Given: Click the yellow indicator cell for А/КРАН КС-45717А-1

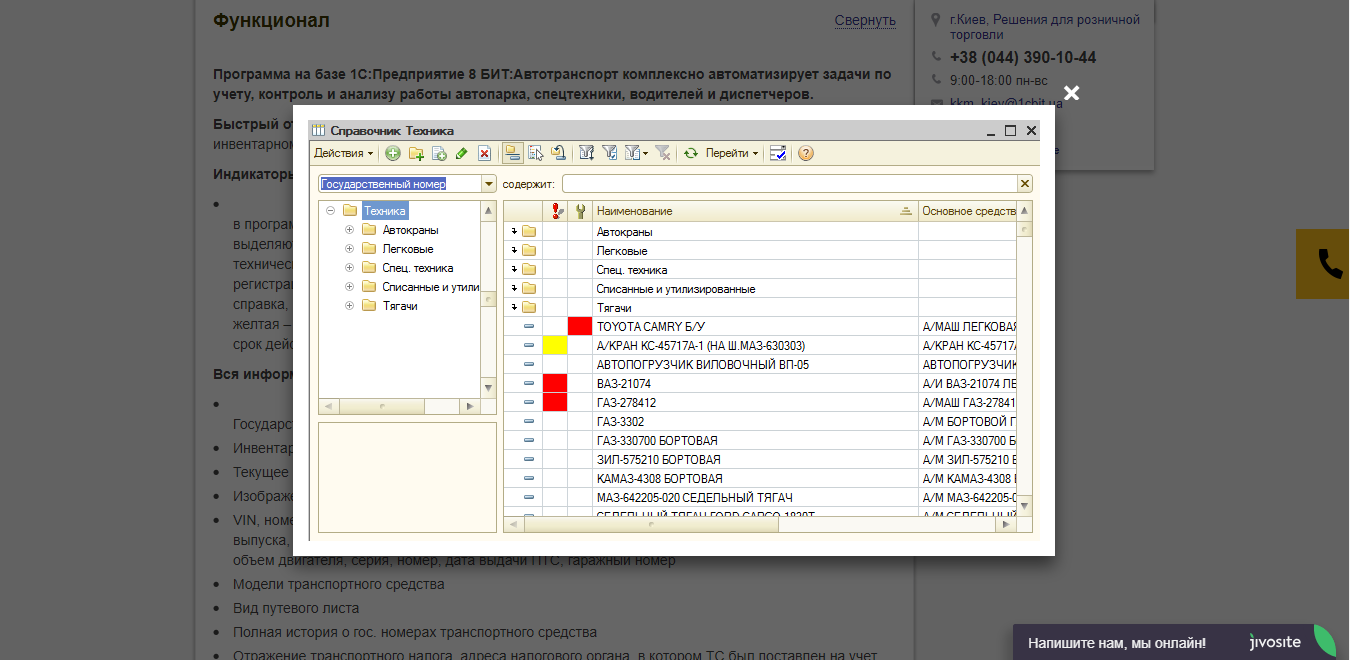Looking at the screenshot, I should click(x=555, y=345).
